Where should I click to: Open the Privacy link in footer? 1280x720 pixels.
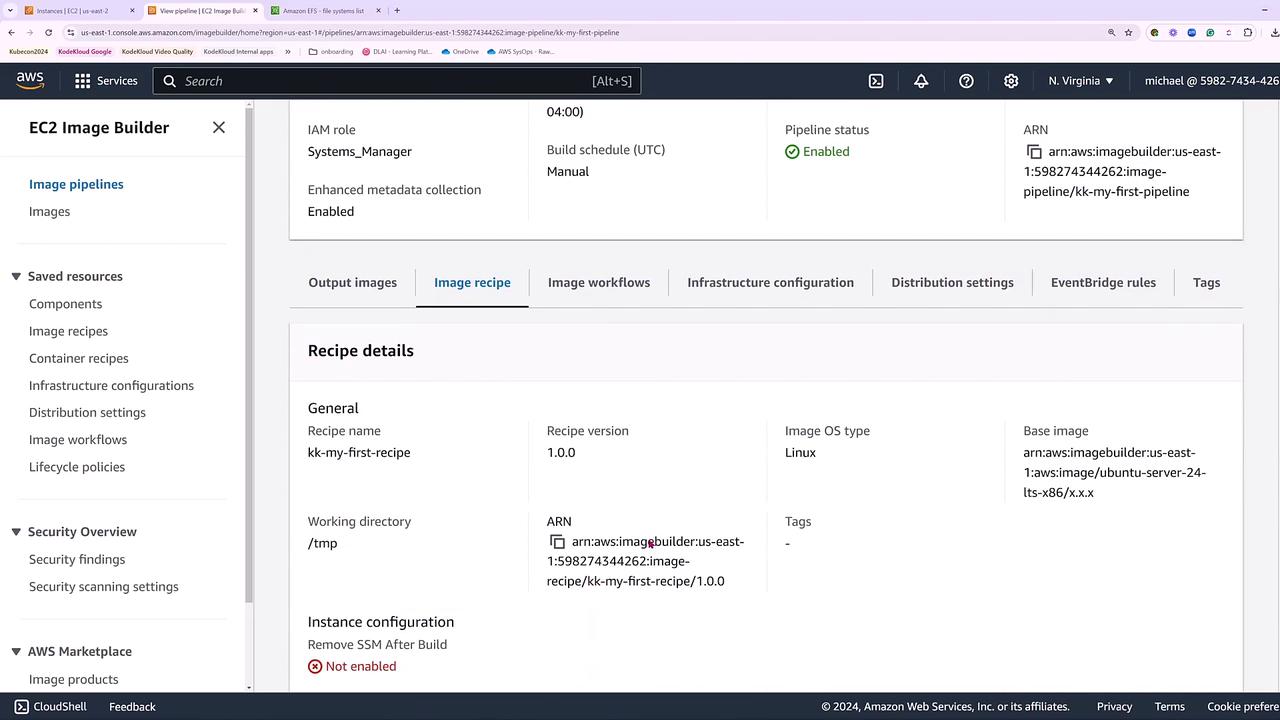point(1114,706)
